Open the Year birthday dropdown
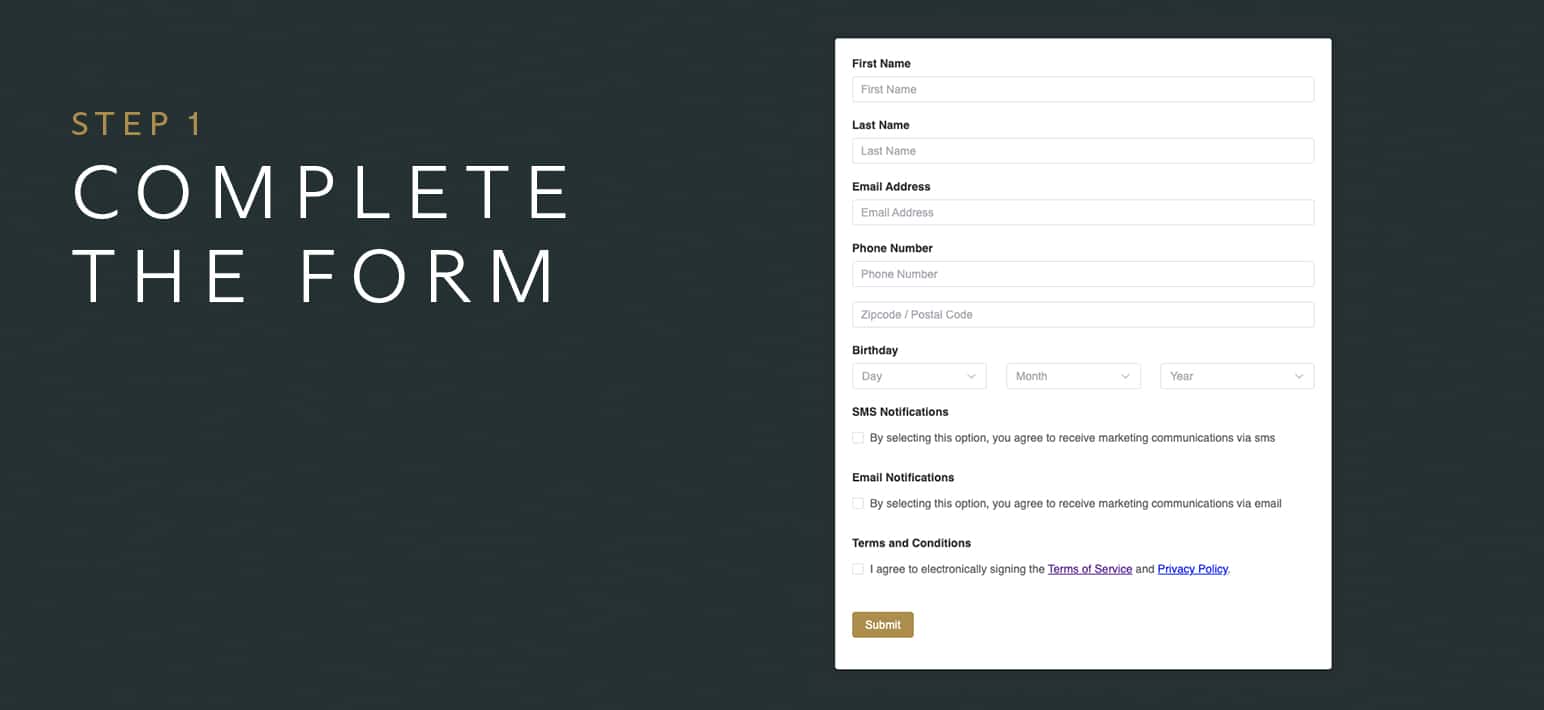The width and height of the screenshot is (1544, 710). click(1237, 376)
